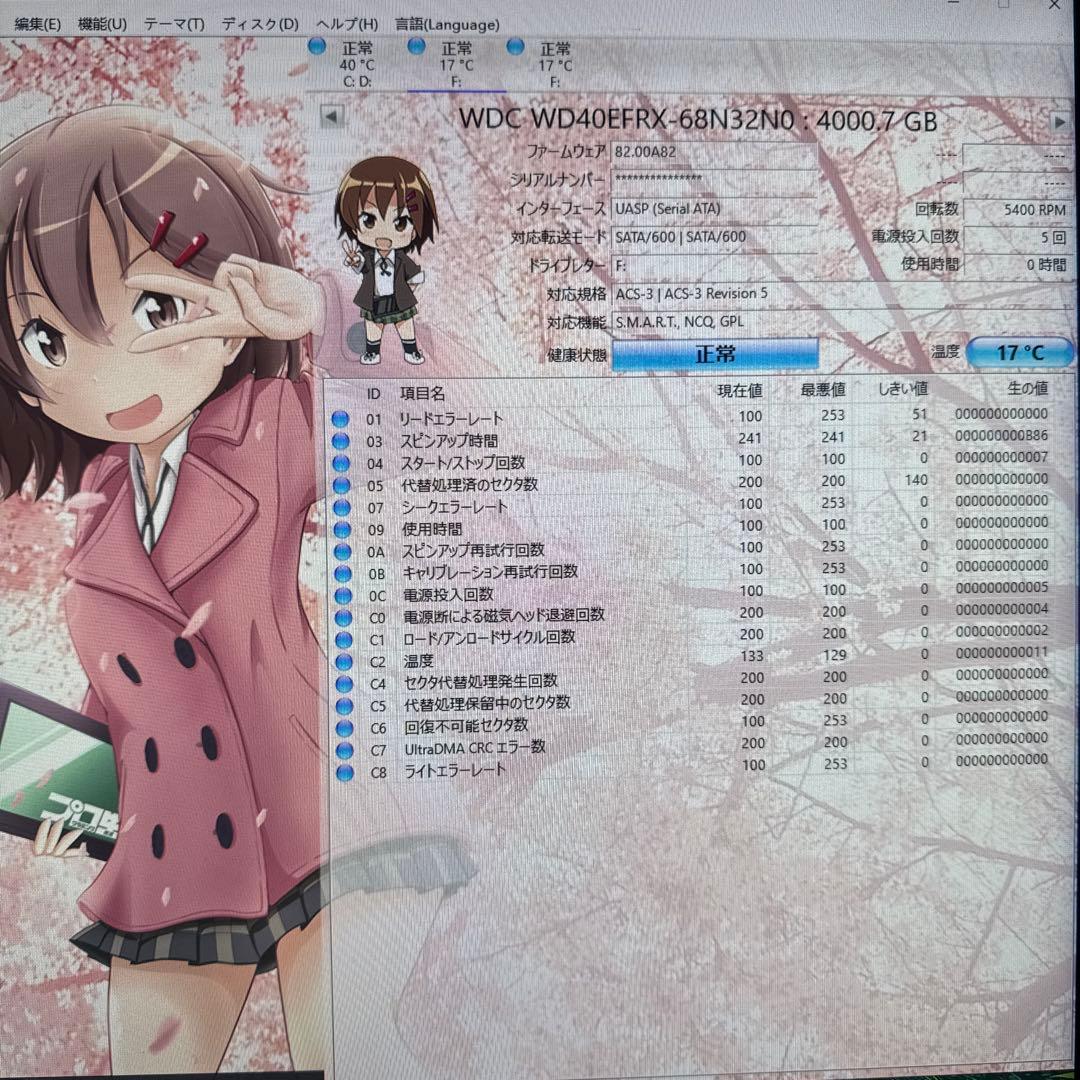Open the ディスク menu
The width and height of the screenshot is (1080, 1080).
(x=260, y=24)
